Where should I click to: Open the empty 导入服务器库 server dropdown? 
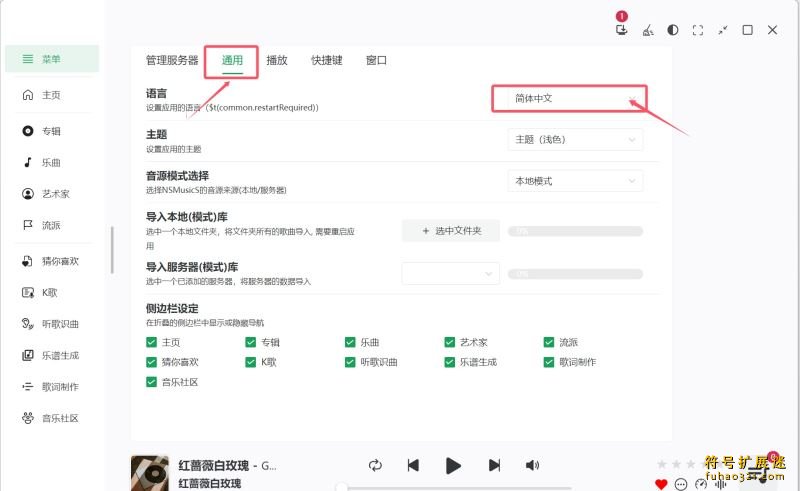pos(451,274)
